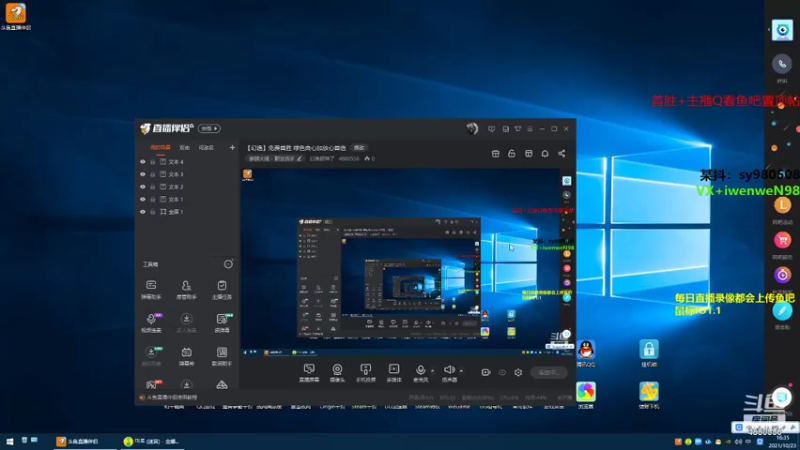Click the feedback icon in title bar
Image resolution: width=800 pixels, height=450 pixels.
coord(491,129)
